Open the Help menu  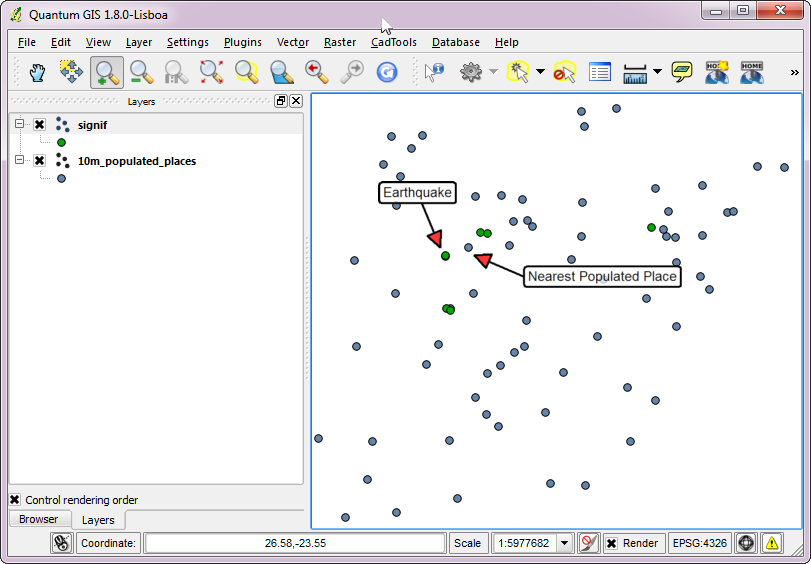pos(506,42)
